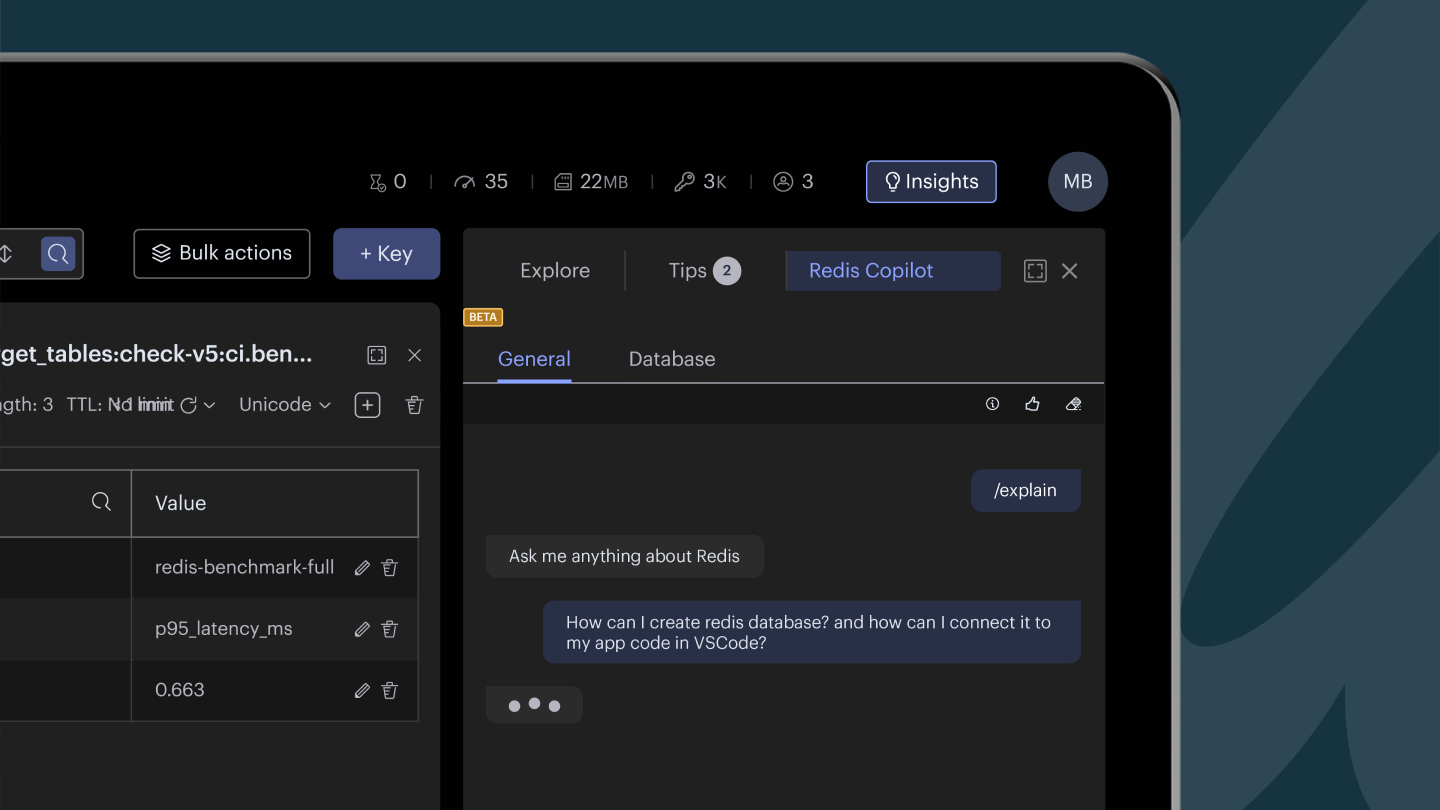This screenshot has width=1440, height=810.
Task: Search the table column with magnifier icon
Action: 101,502
